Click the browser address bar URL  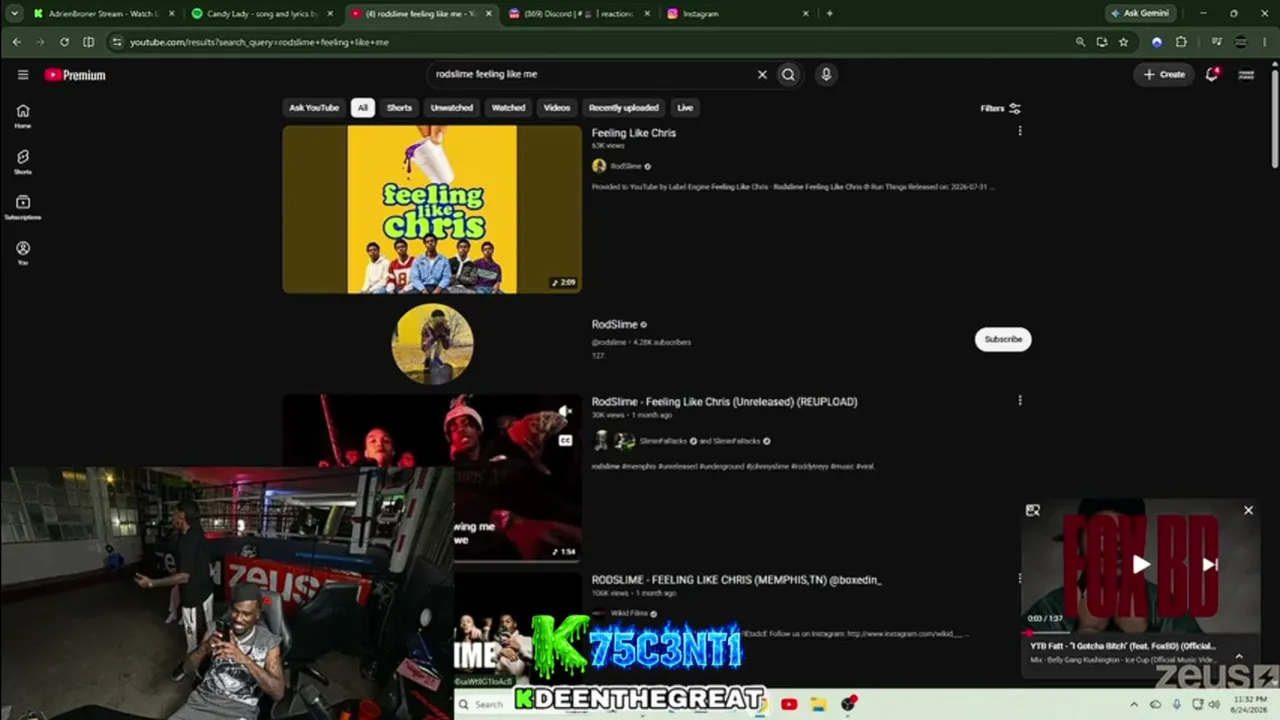[259, 42]
